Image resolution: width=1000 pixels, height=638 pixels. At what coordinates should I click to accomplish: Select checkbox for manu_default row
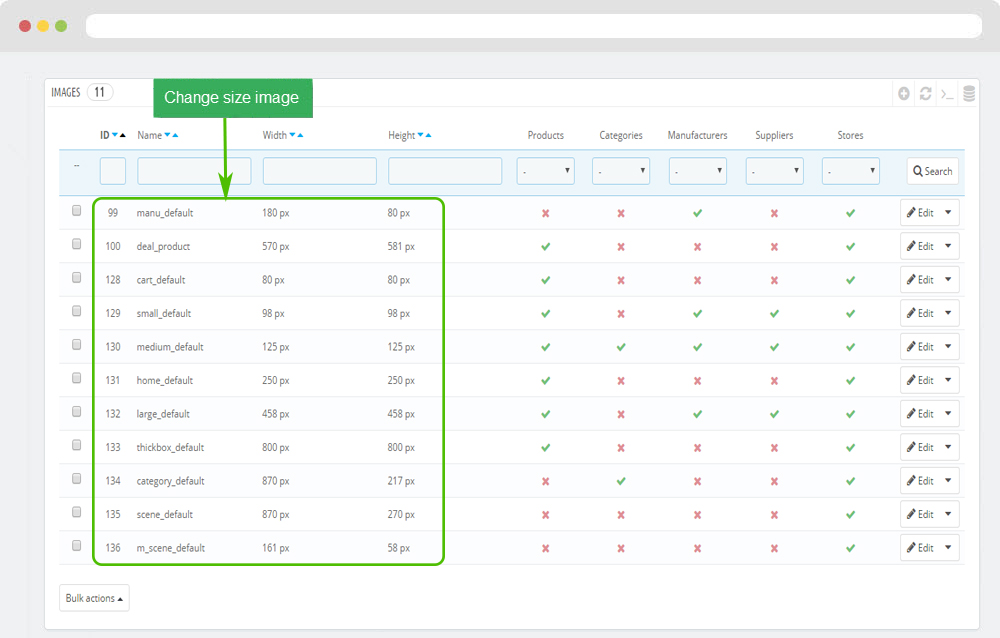[x=77, y=211]
